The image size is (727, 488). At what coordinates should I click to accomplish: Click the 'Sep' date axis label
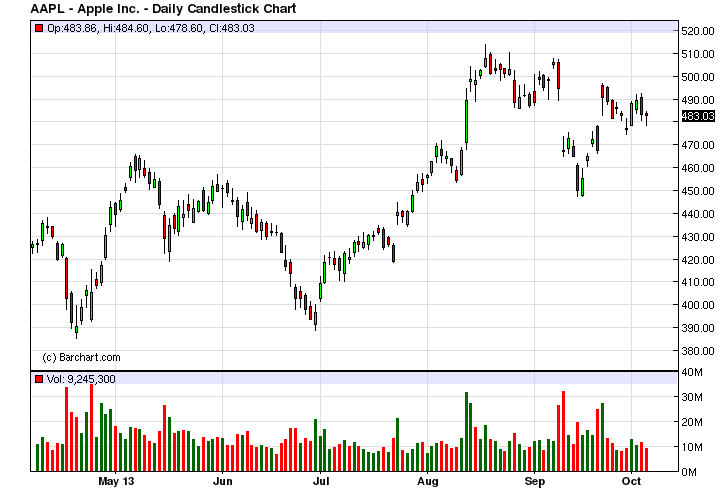(535, 482)
